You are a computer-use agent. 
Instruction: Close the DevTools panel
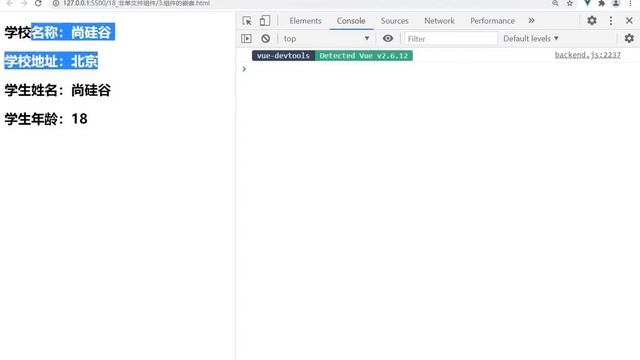click(629, 21)
